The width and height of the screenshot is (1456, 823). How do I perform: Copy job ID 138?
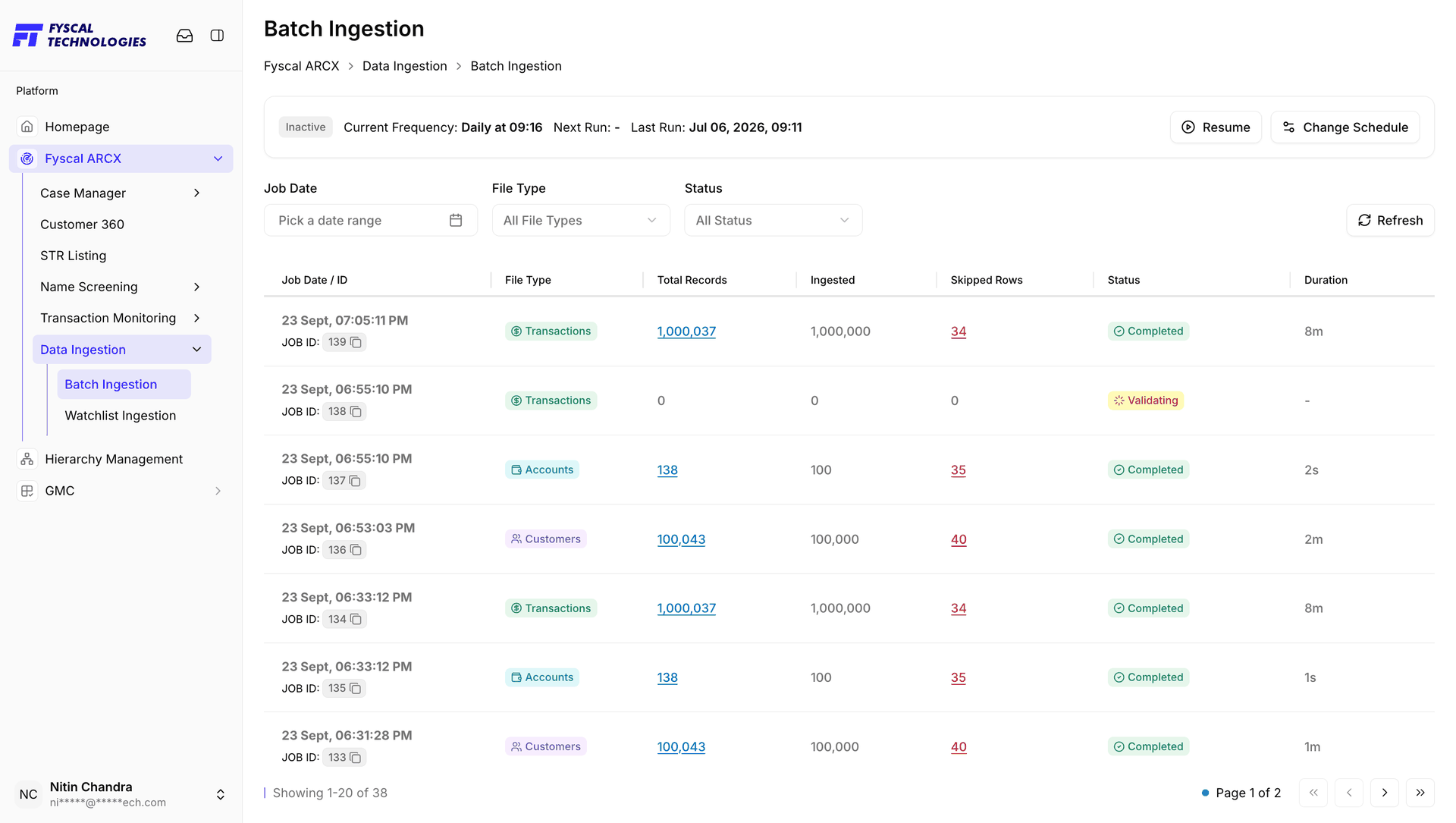tap(356, 411)
